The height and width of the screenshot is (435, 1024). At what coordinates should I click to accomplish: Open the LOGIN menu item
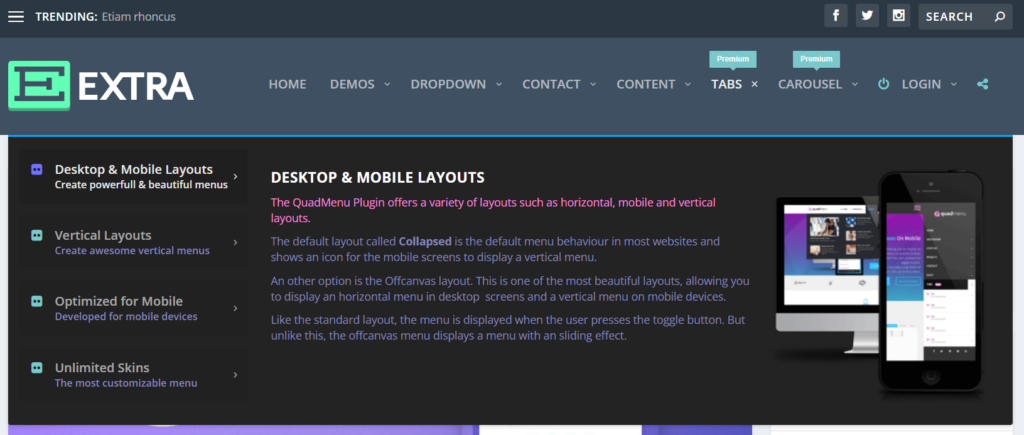(921, 84)
